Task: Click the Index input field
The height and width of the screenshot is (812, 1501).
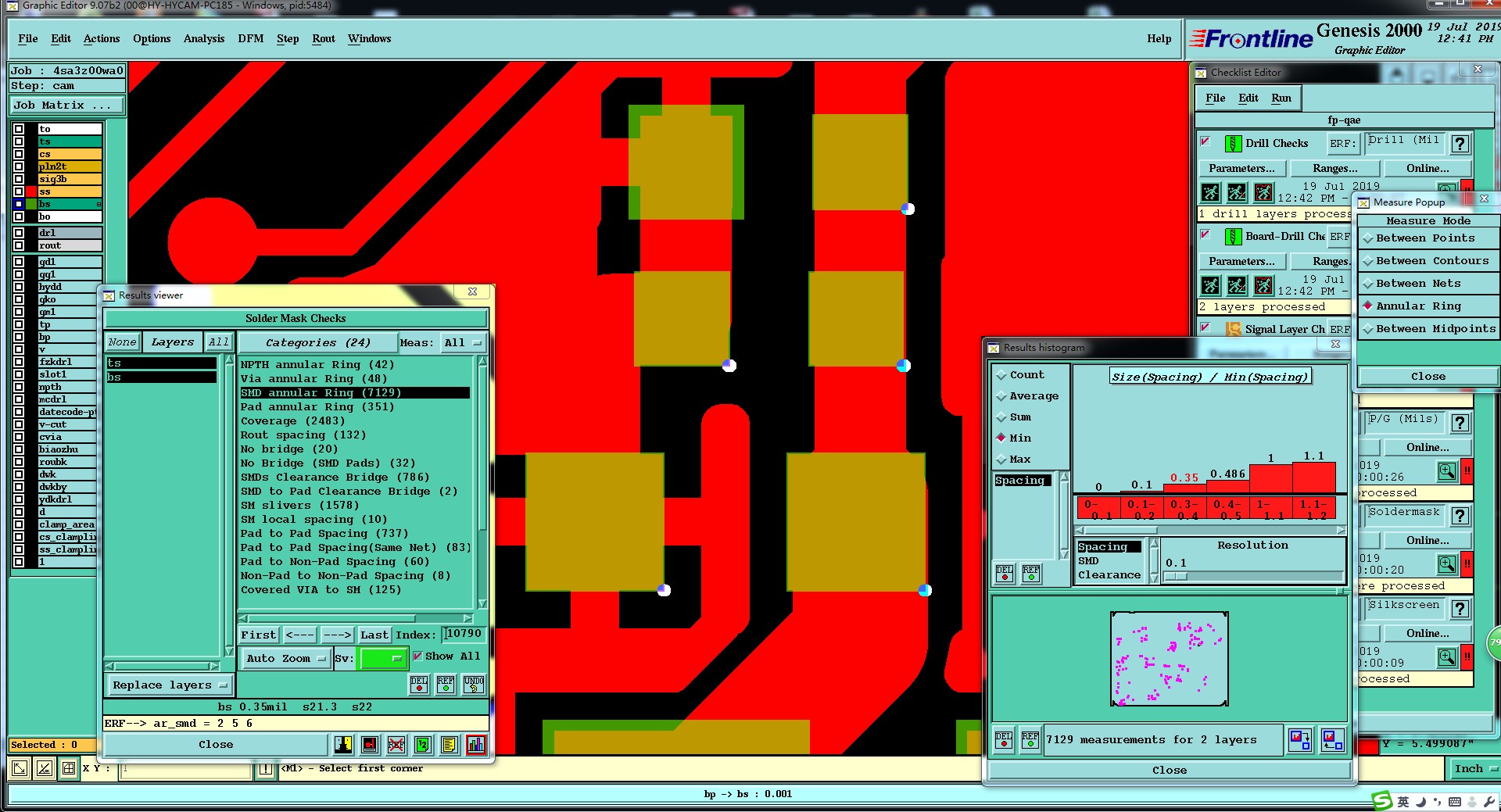Action: click(x=464, y=634)
